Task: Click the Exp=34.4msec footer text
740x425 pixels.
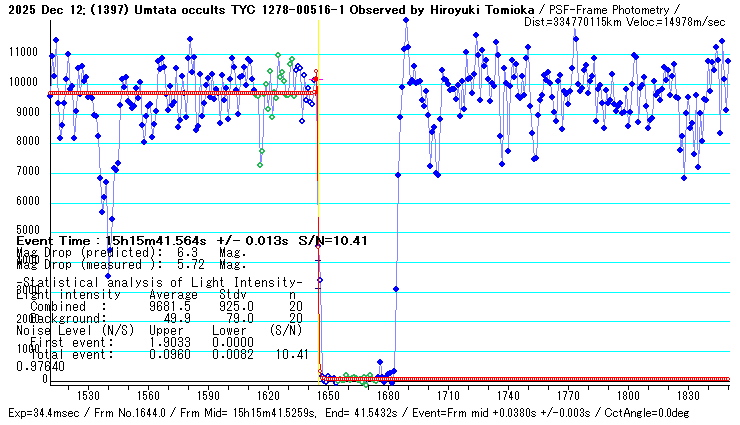Action: point(40,413)
